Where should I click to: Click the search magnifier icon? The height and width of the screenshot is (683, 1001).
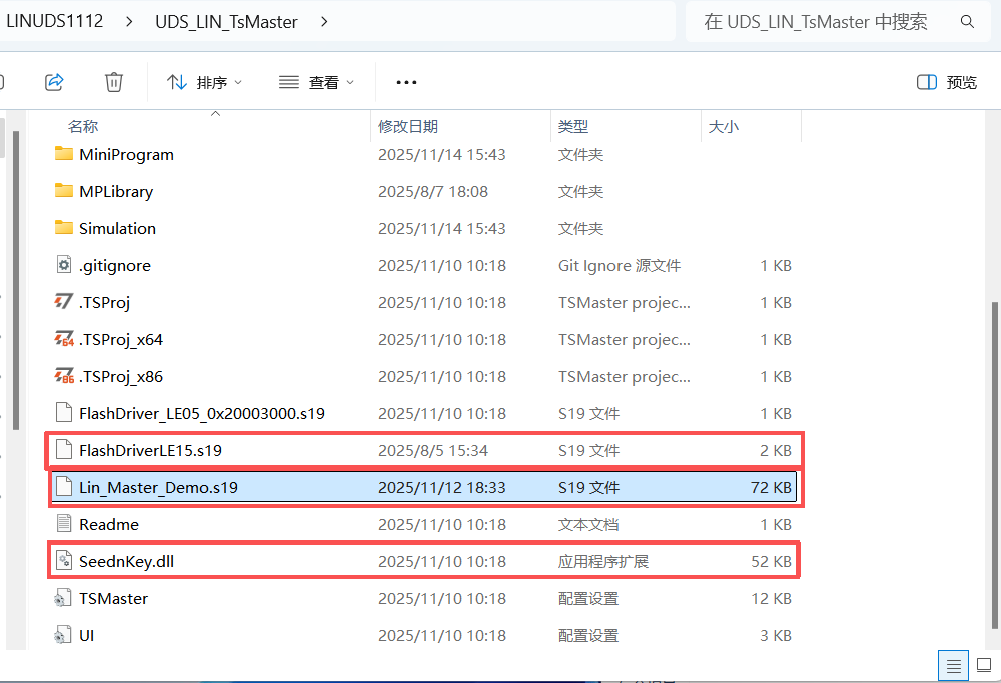click(966, 21)
